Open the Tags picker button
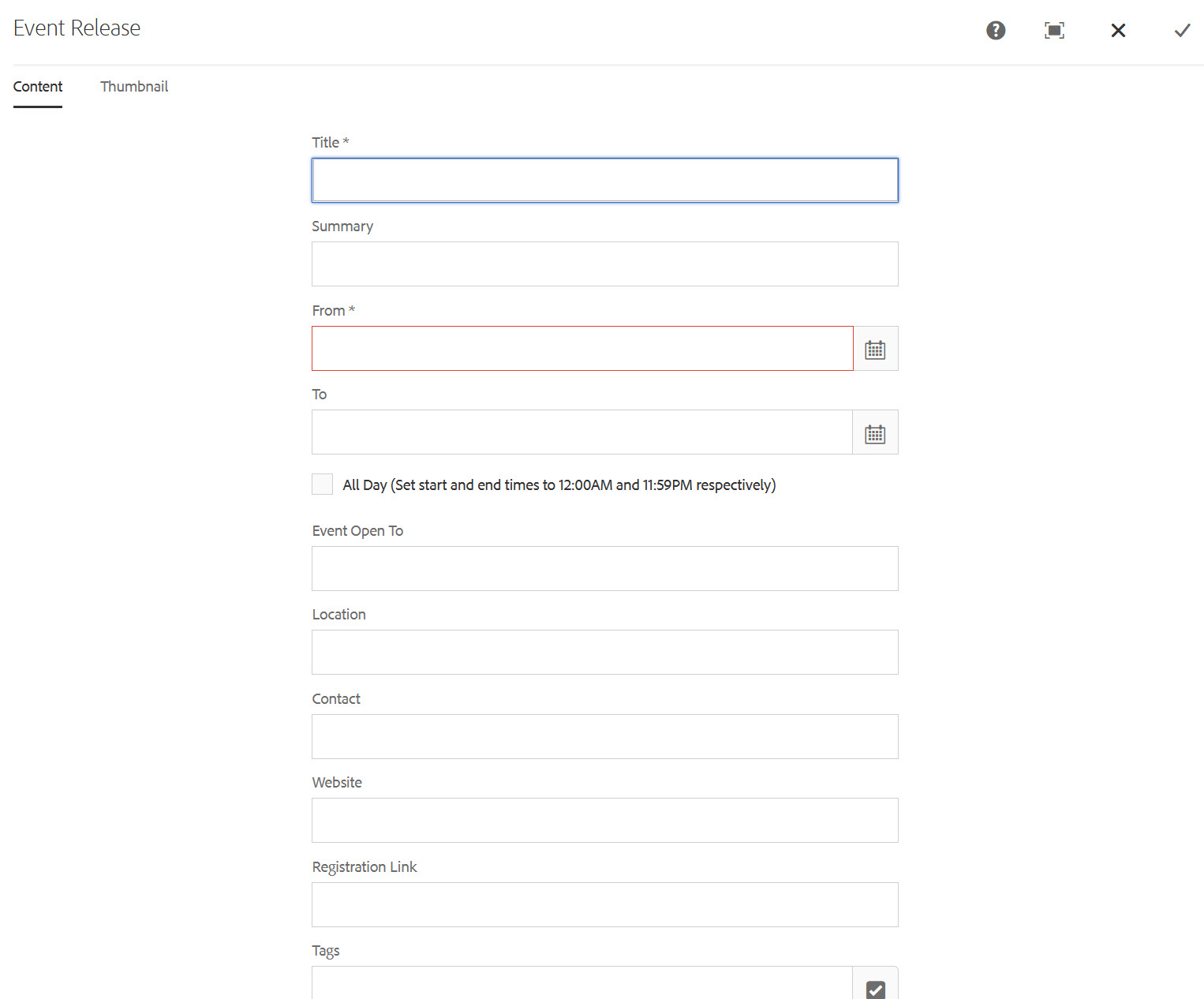This screenshot has width=1204, height=999. pos(875,986)
